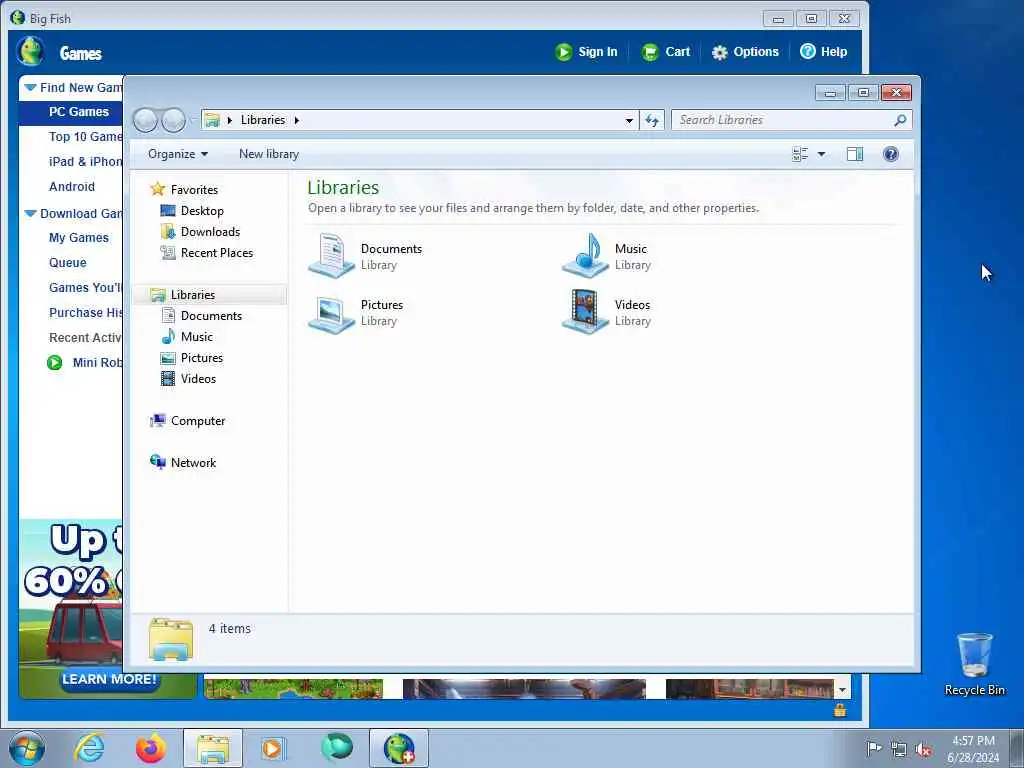1024x768 pixels.
Task: Click LEARN MORE on sale banner
Action: (109, 679)
